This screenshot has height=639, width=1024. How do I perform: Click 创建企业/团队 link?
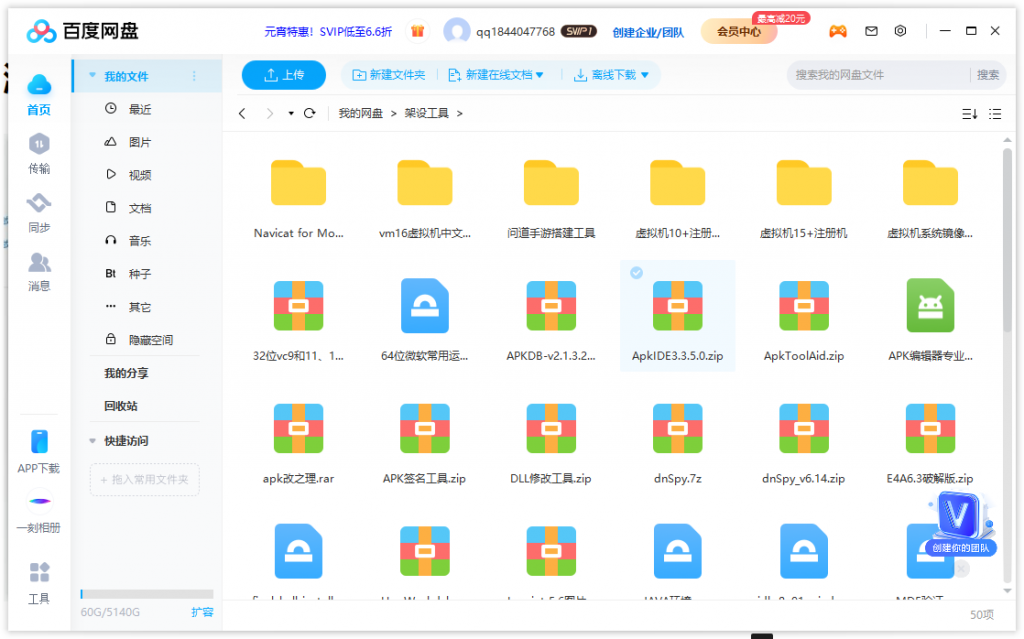click(x=648, y=32)
